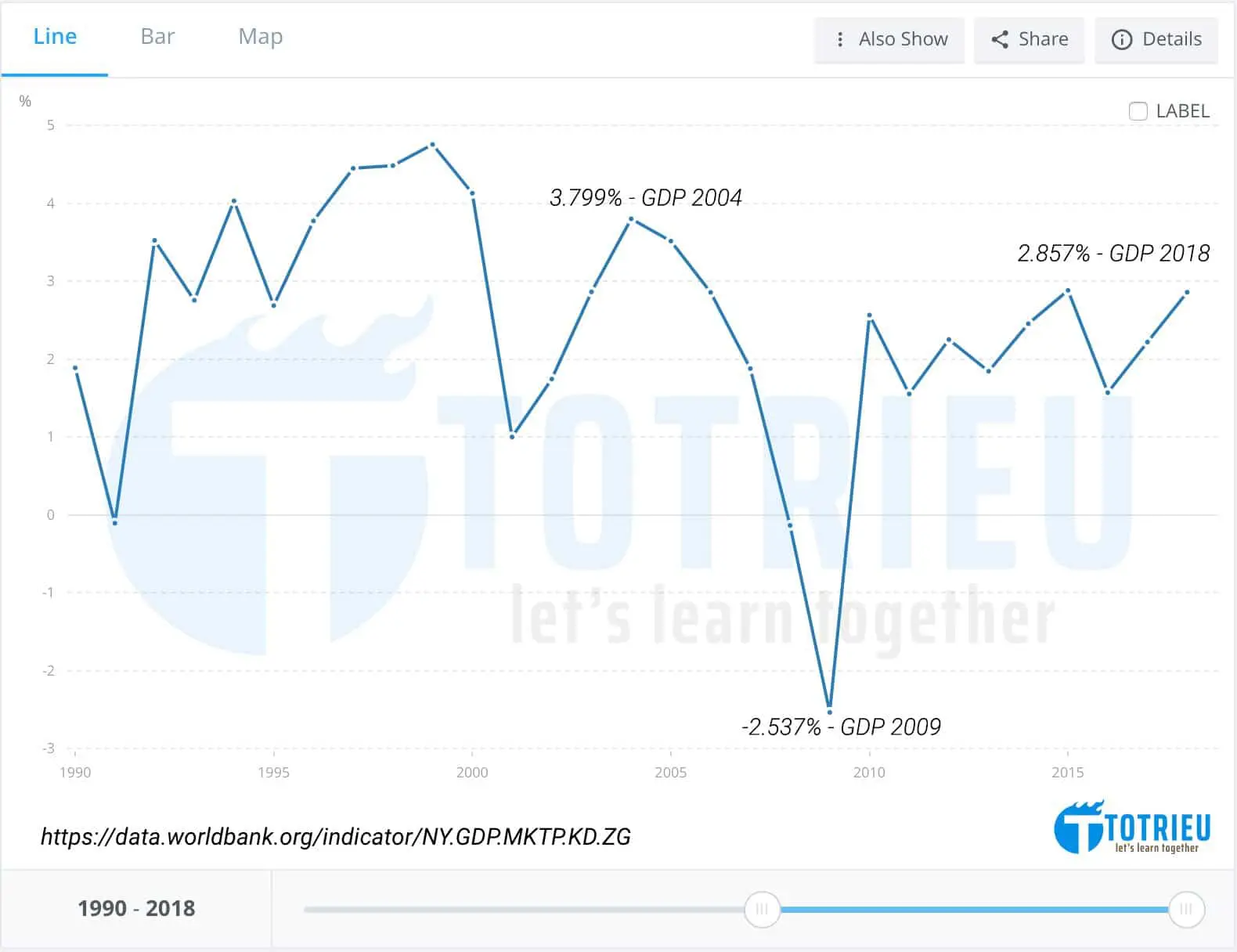The width and height of the screenshot is (1237, 952).
Task: Switch to the Bar chart tab
Action: tap(157, 37)
